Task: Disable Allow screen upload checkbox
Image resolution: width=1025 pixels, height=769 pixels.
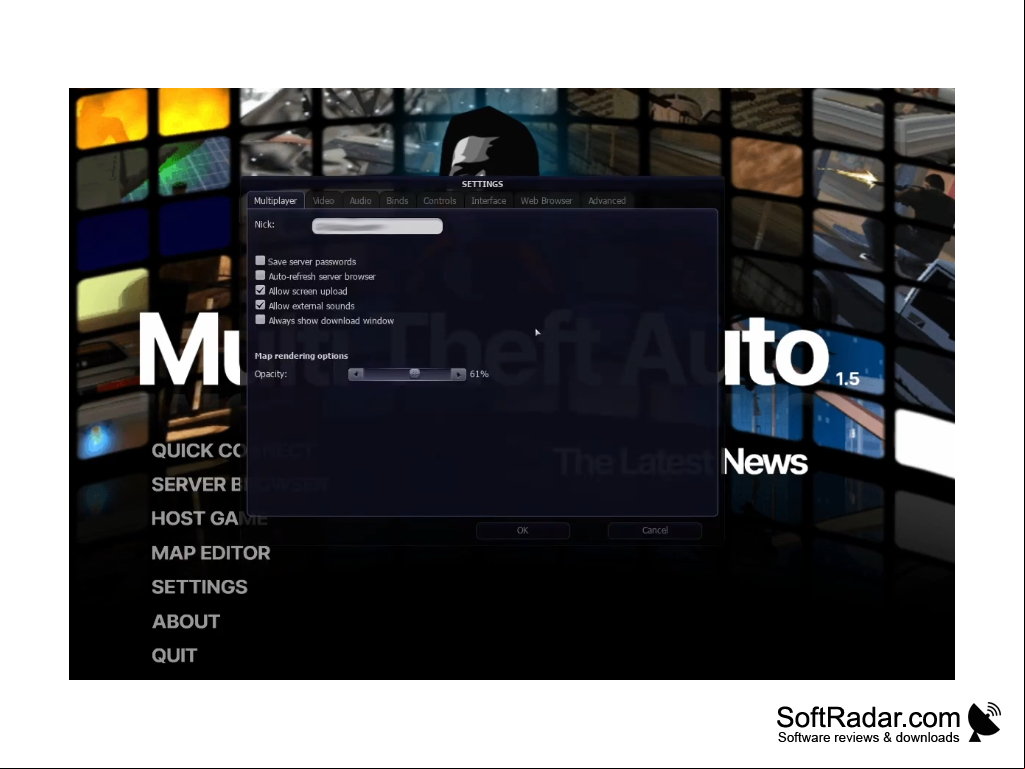Action: click(260, 290)
